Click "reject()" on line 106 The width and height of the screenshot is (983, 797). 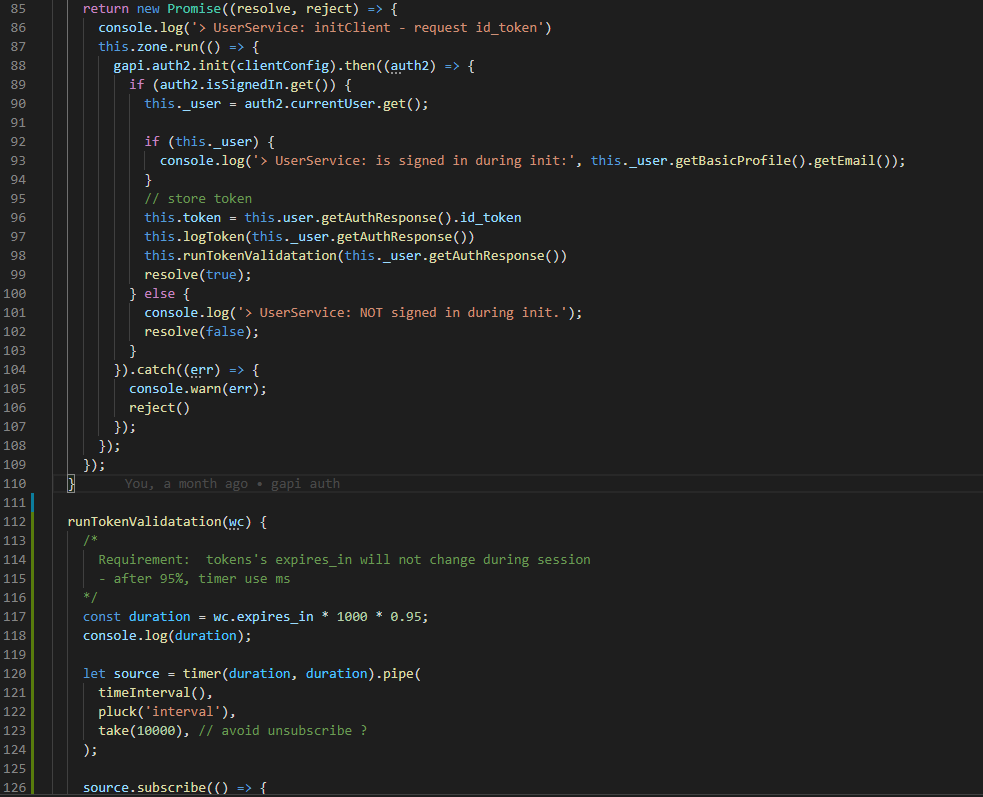(159, 408)
